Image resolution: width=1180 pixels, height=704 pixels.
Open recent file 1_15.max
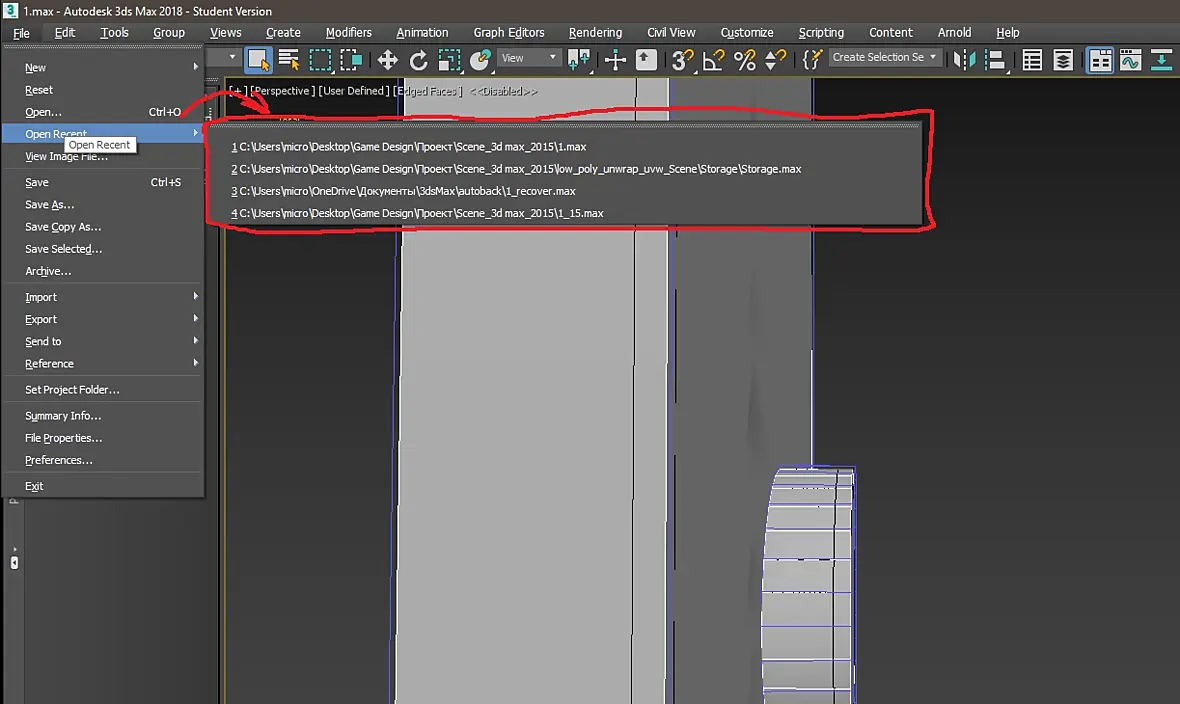[x=564, y=213]
